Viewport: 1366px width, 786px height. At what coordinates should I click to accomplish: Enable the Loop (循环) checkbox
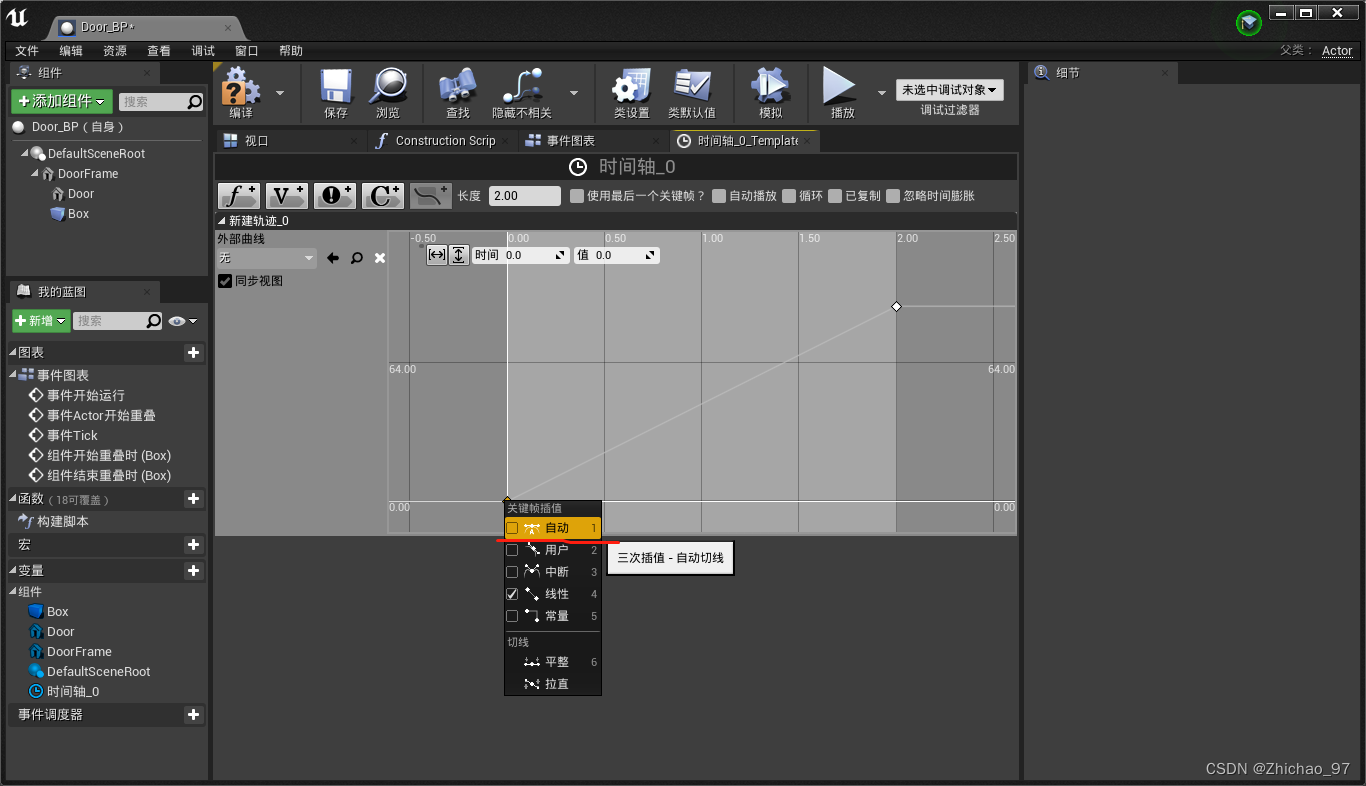click(789, 196)
